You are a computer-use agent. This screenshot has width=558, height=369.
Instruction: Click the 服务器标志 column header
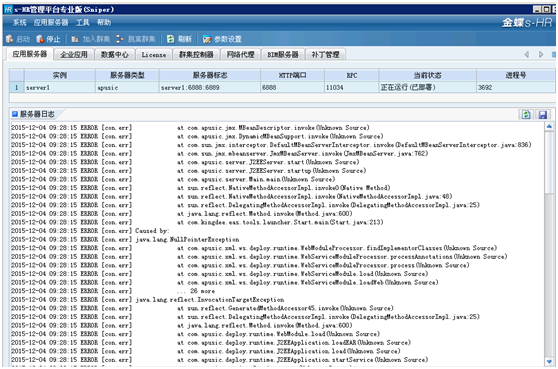click(x=210, y=75)
